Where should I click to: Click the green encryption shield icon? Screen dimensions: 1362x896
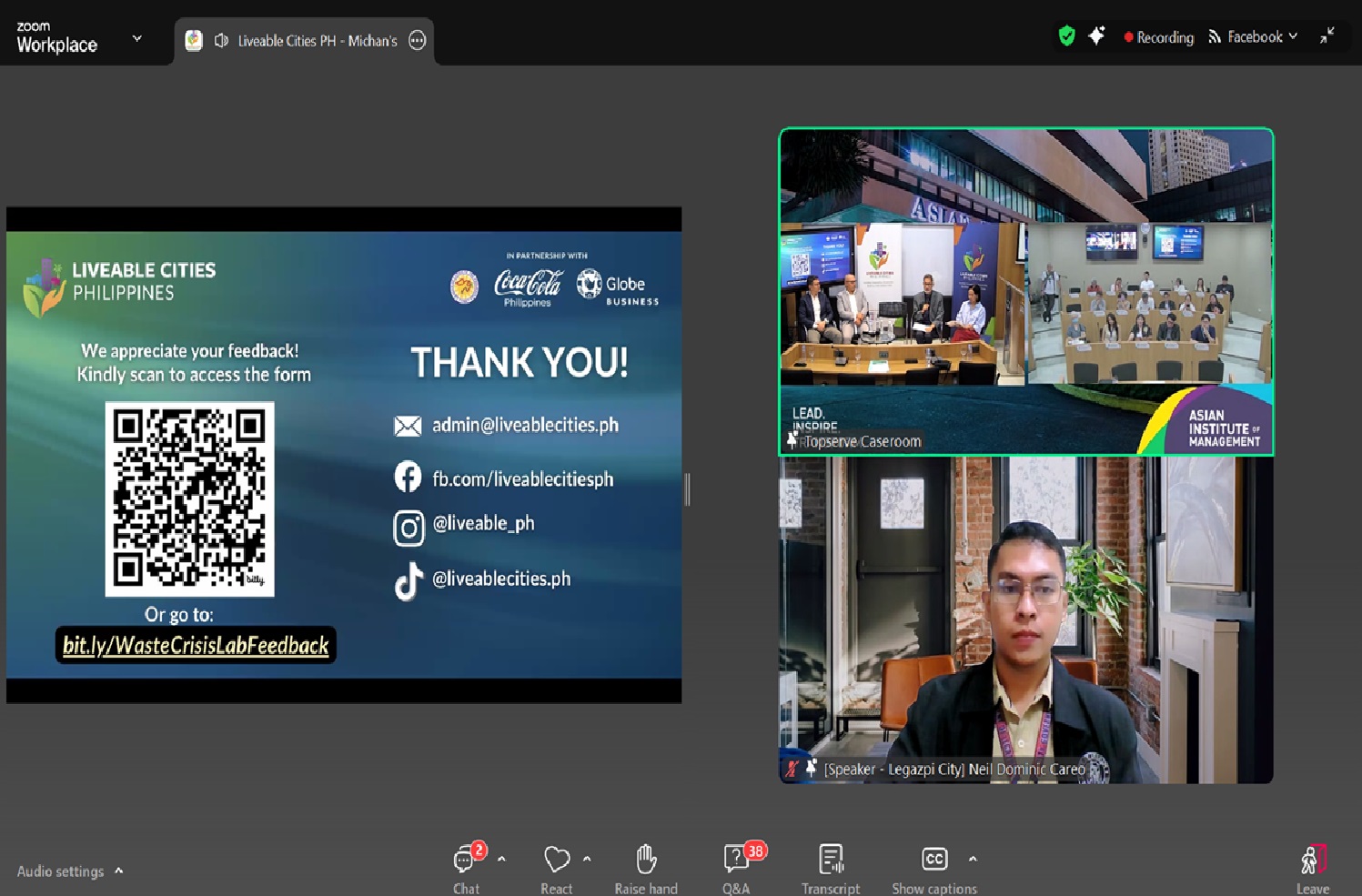[x=1066, y=36]
